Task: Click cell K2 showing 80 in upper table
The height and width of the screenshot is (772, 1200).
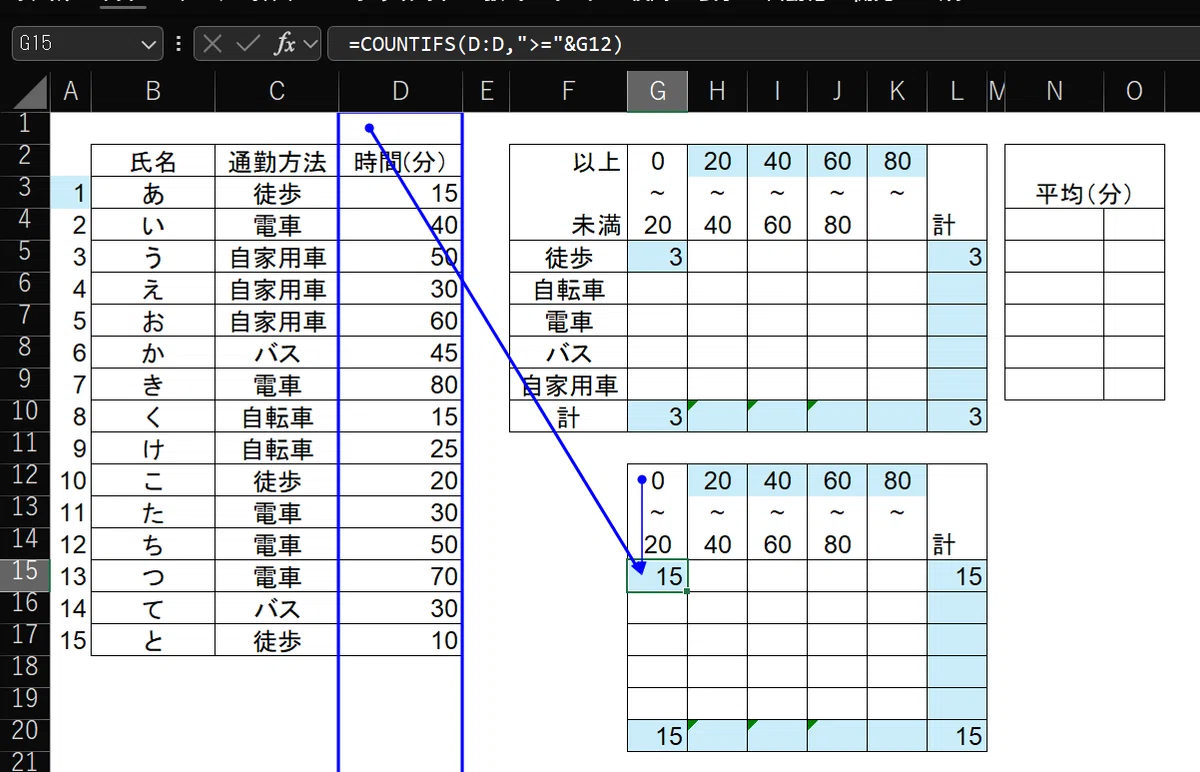Action: pos(897,161)
